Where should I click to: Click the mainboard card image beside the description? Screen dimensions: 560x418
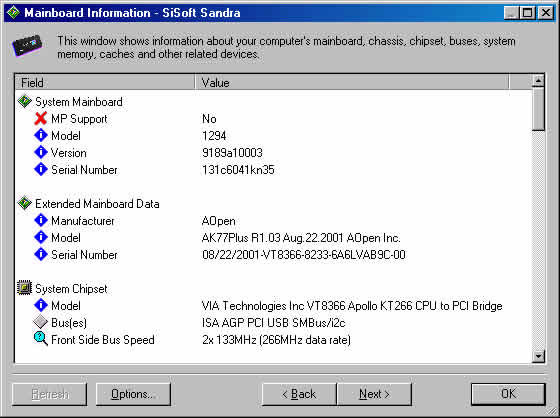pos(27,46)
